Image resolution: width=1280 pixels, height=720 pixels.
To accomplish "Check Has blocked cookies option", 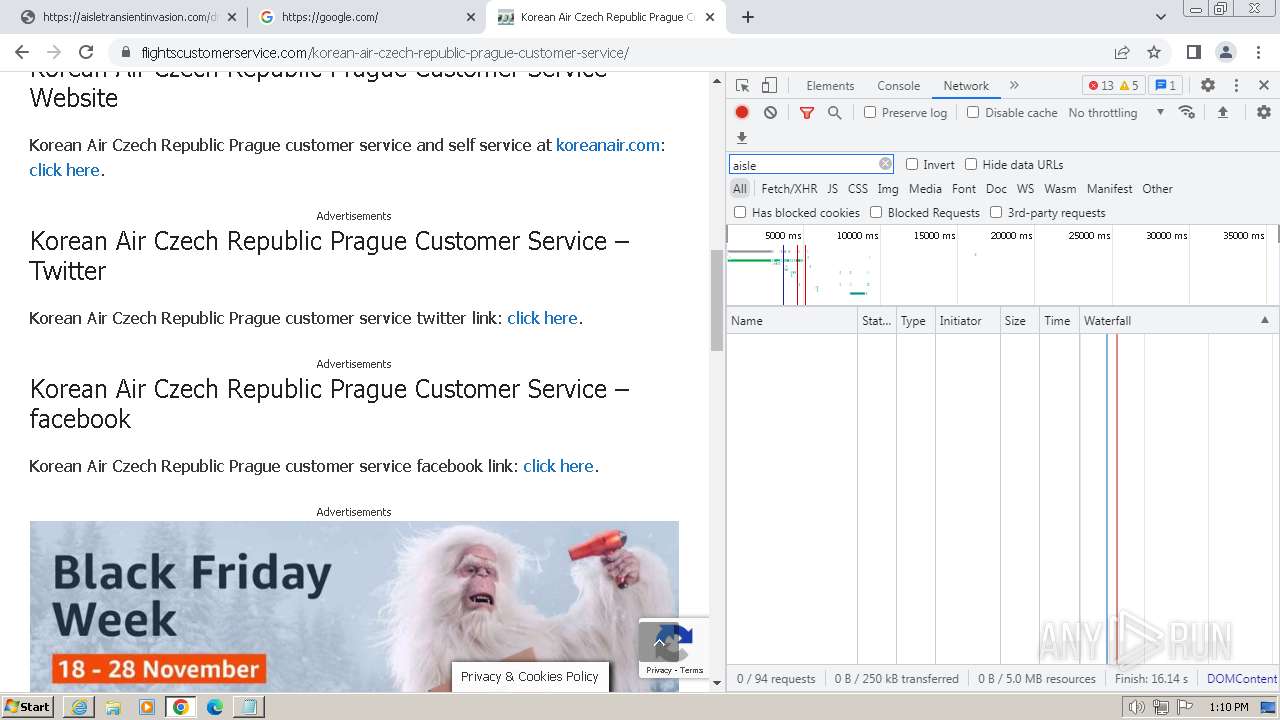I will 740,212.
